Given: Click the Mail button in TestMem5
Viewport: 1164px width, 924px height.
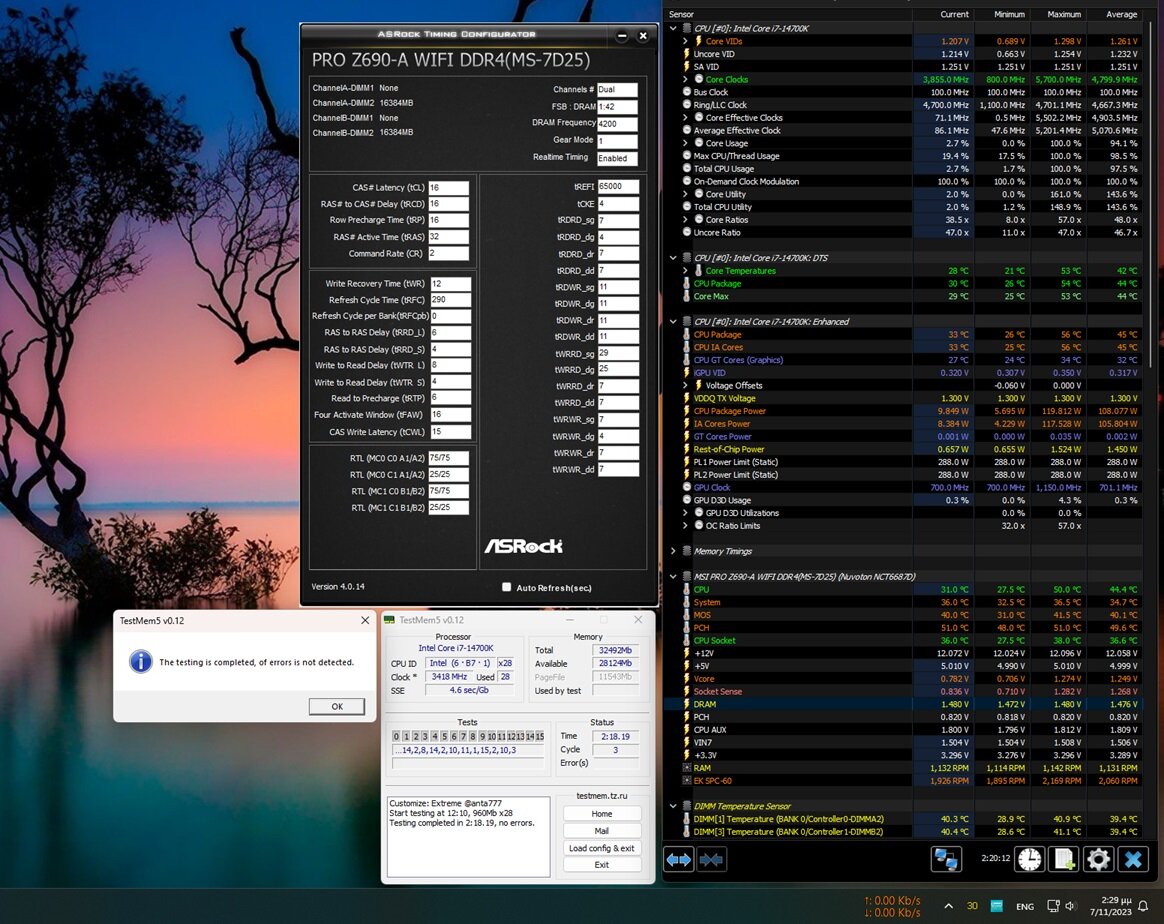Looking at the screenshot, I should click(601, 830).
